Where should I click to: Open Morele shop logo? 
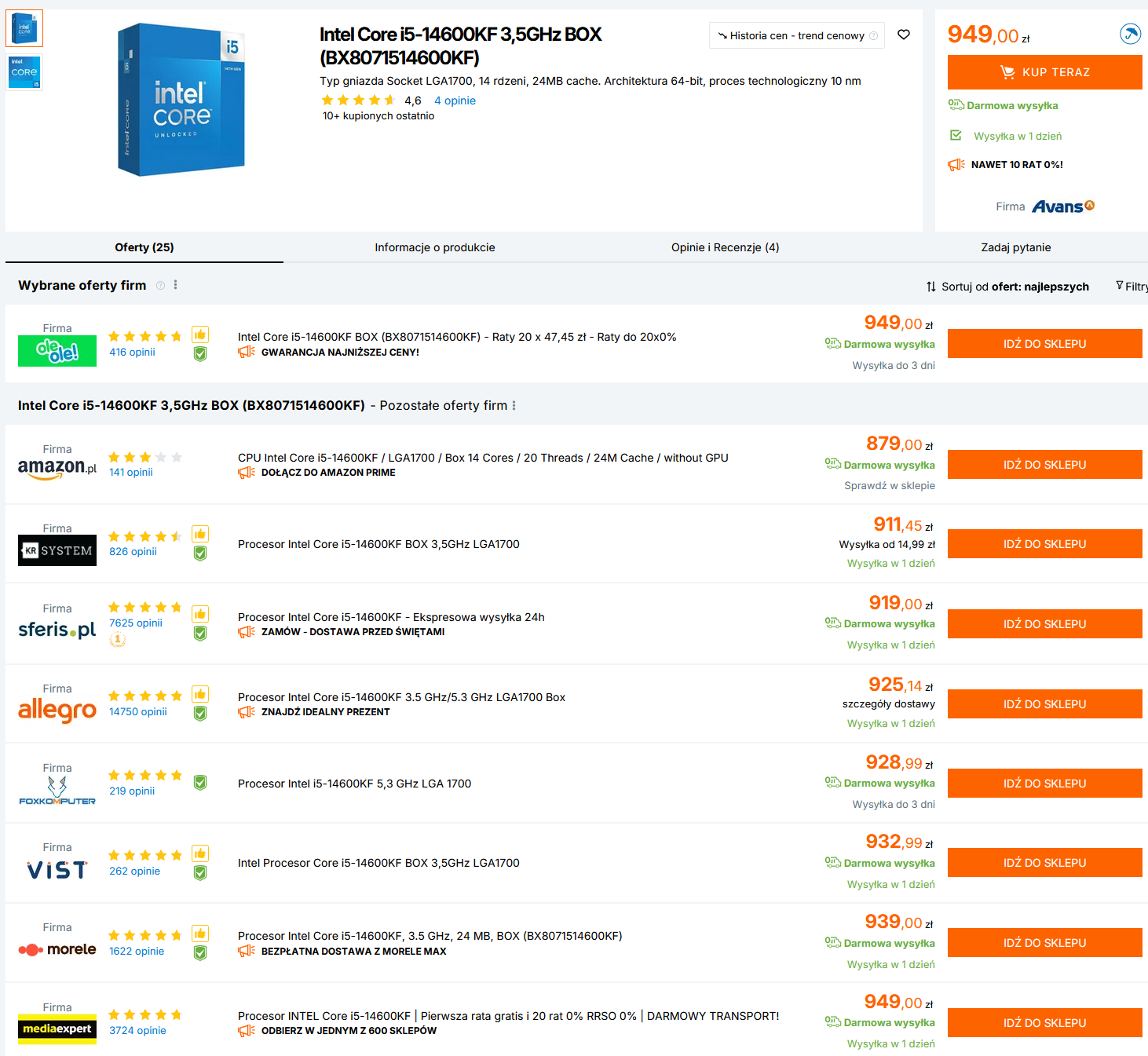coord(57,949)
